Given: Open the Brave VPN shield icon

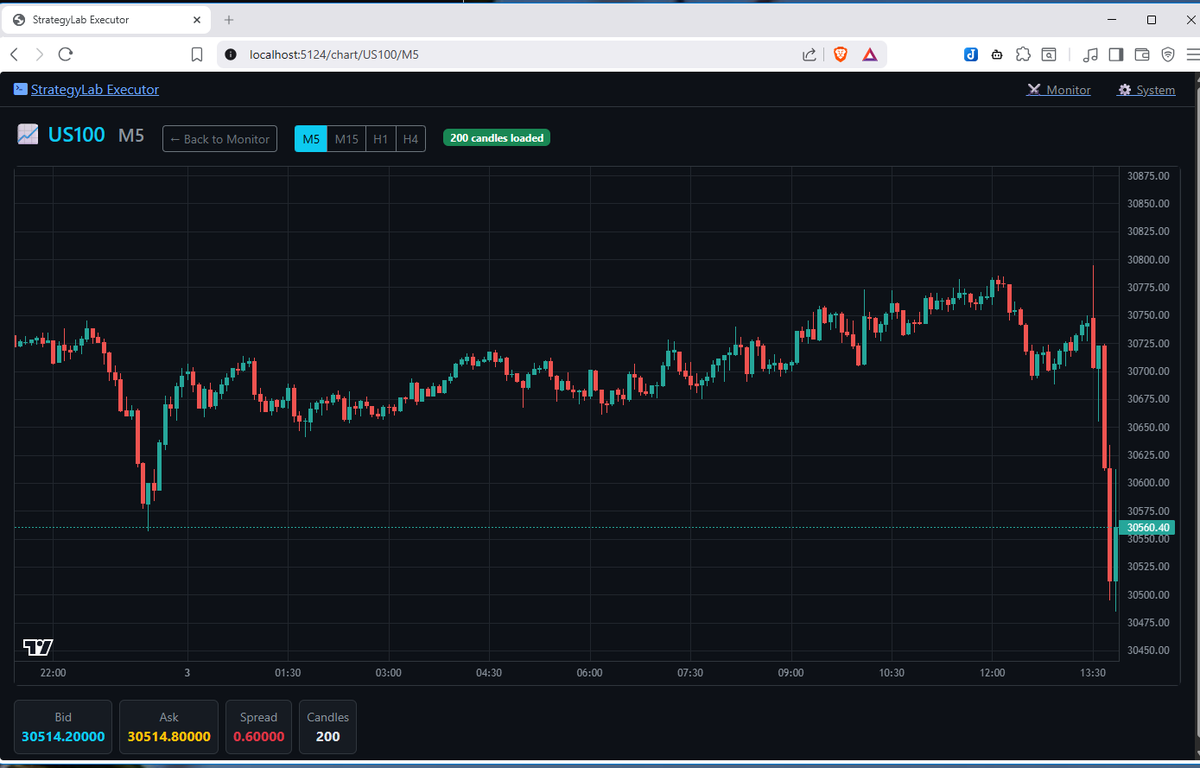Looking at the screenshot, I should (x=1167, y=54).
